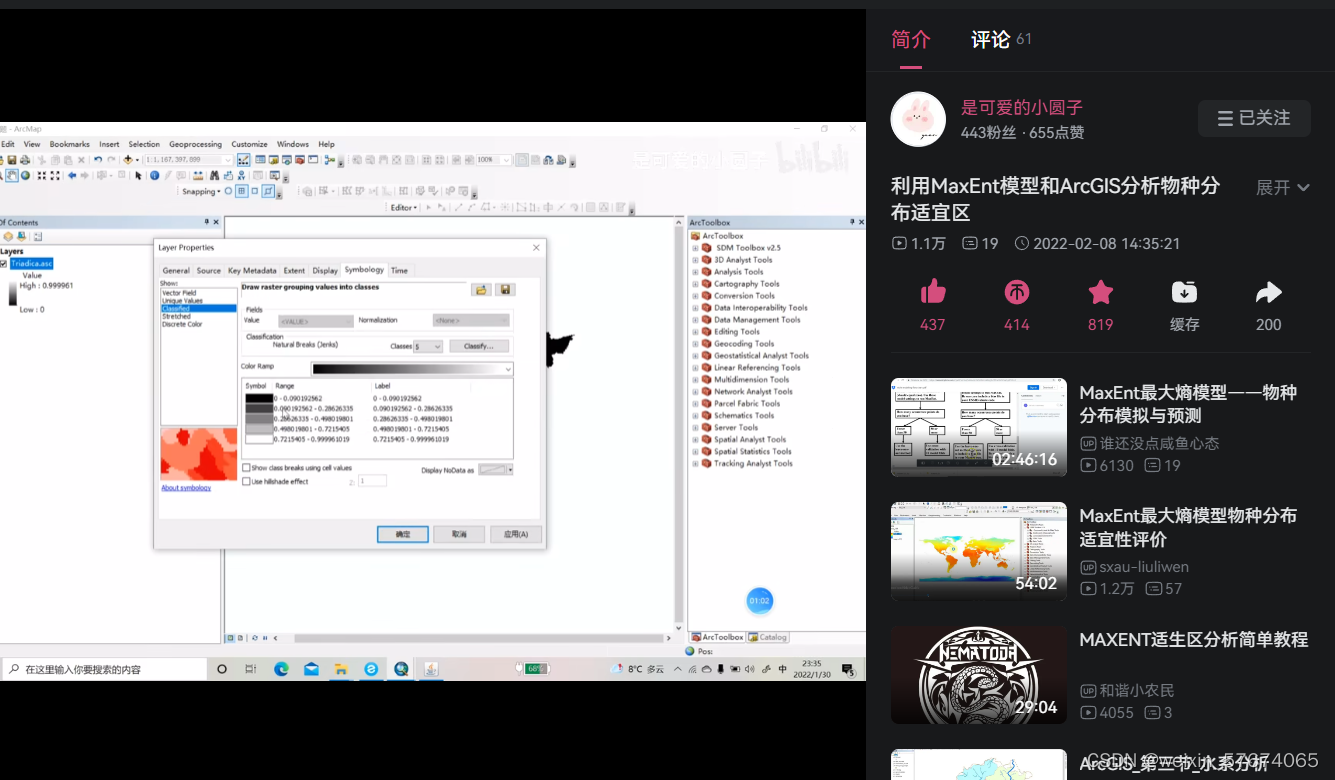Open the Snapping dropdown menu
Viewport: 1335px width, 780px height.
[x=201, y=191]
